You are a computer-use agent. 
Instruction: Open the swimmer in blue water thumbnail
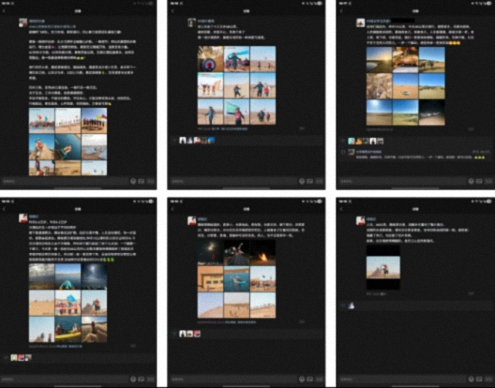click(x=236, y=279)
